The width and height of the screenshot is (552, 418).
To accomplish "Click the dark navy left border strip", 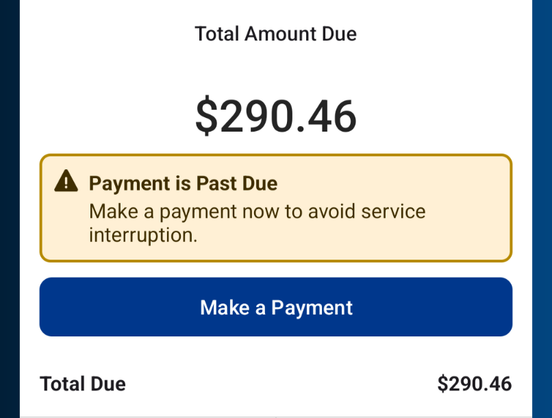I will point(10,209).
